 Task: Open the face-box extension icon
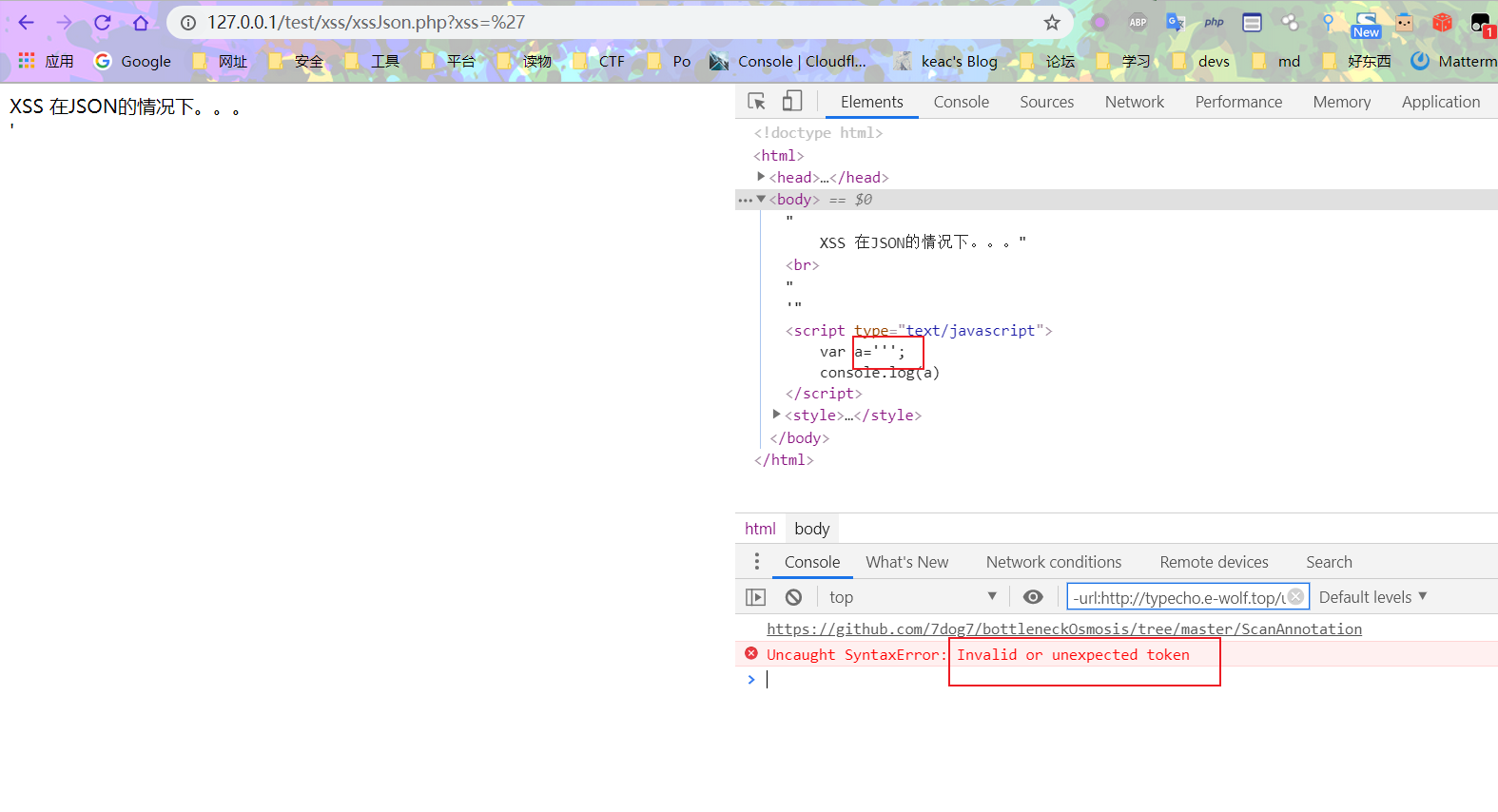(1405, 22)
